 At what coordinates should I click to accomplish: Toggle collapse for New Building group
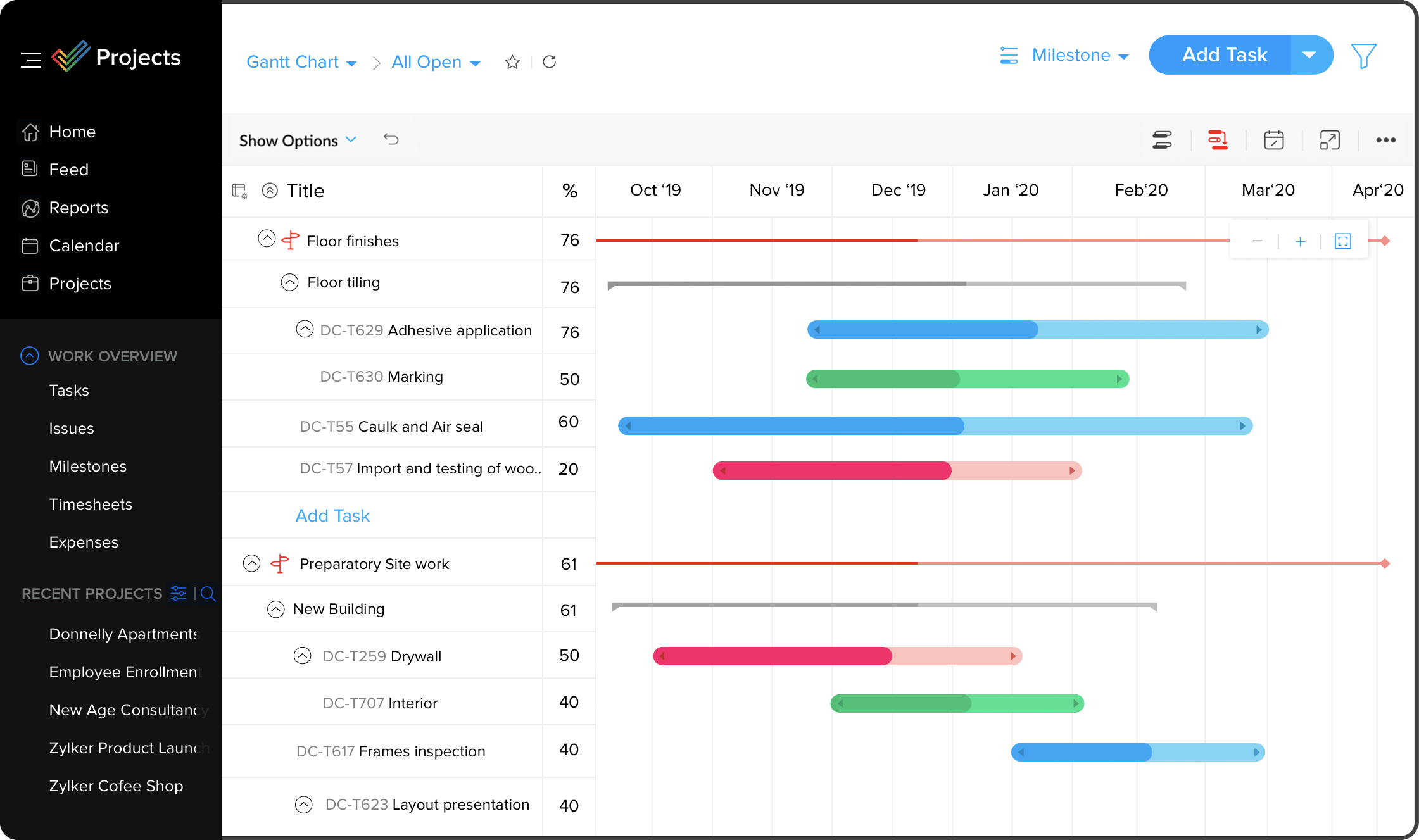tap(275, 609)
